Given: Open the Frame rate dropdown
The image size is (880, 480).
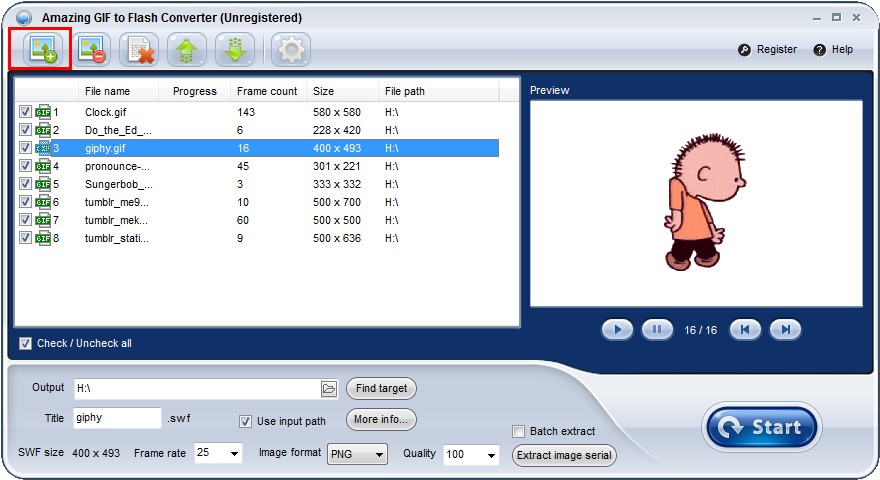Looking at the screenshot, I should point(234,453).
